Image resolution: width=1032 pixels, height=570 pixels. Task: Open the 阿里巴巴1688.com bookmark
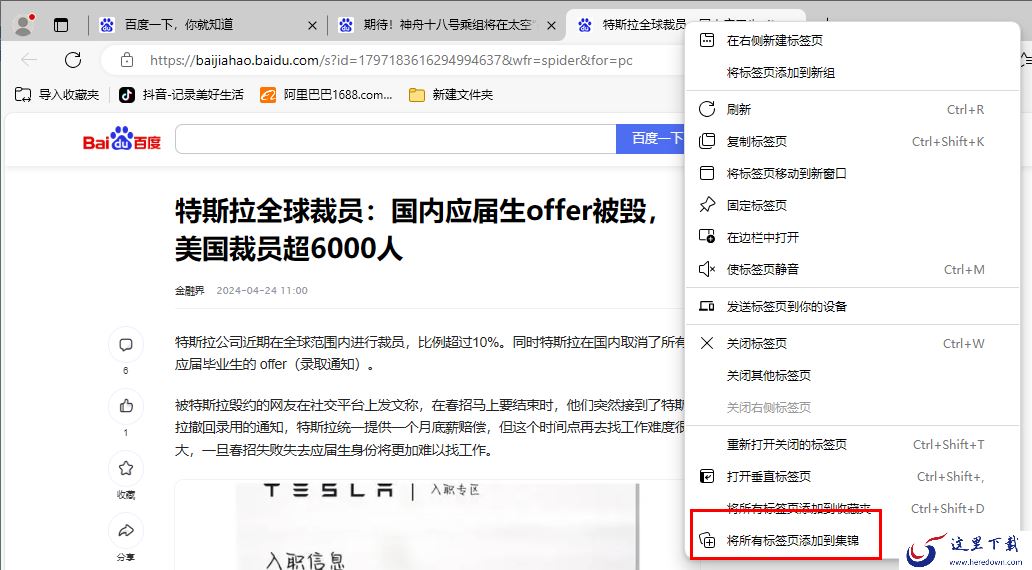click(x=326, y=95)
